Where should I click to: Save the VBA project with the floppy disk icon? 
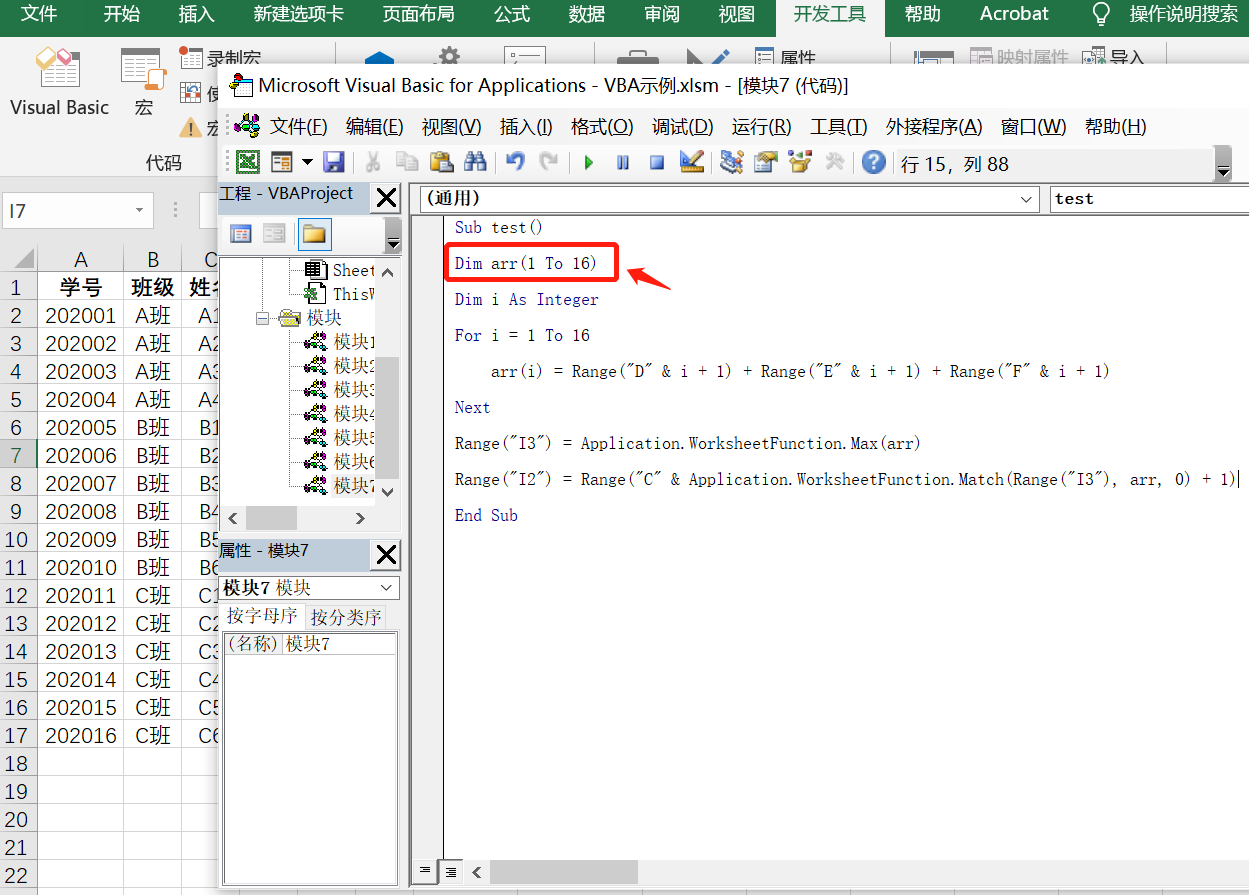[334, 162]
